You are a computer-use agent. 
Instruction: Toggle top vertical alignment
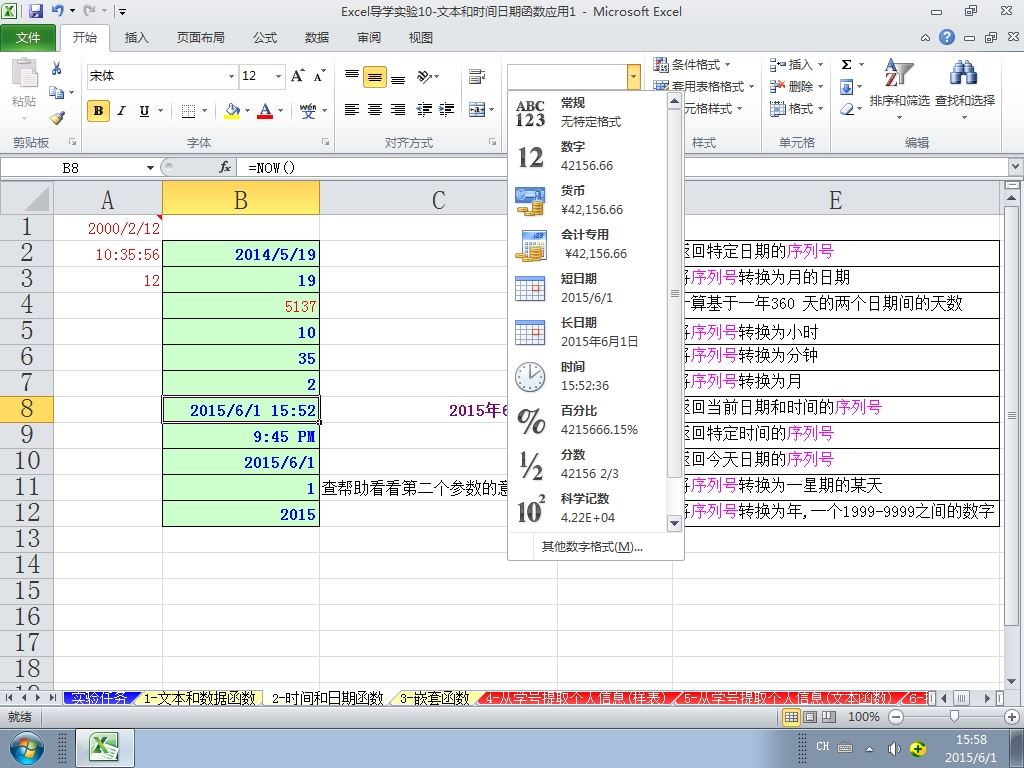(x=352, y=76)
